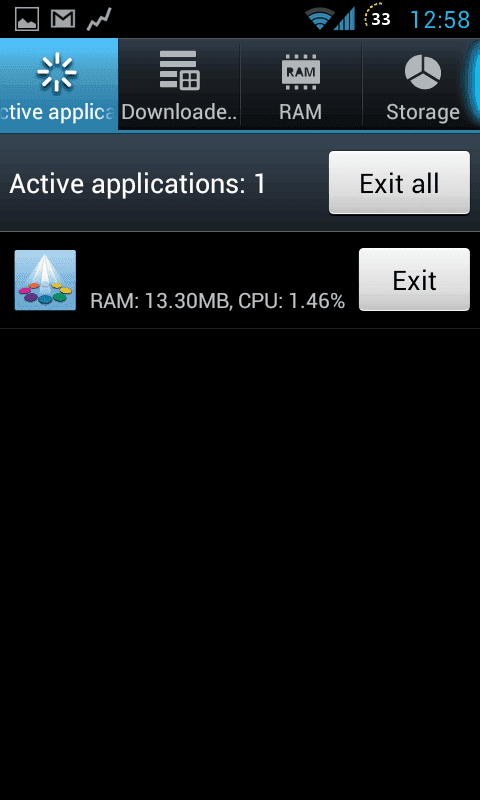Tap the mobile signal strength bars
The width and height of the screenshot is (480, 800).
tap(344, 20)
